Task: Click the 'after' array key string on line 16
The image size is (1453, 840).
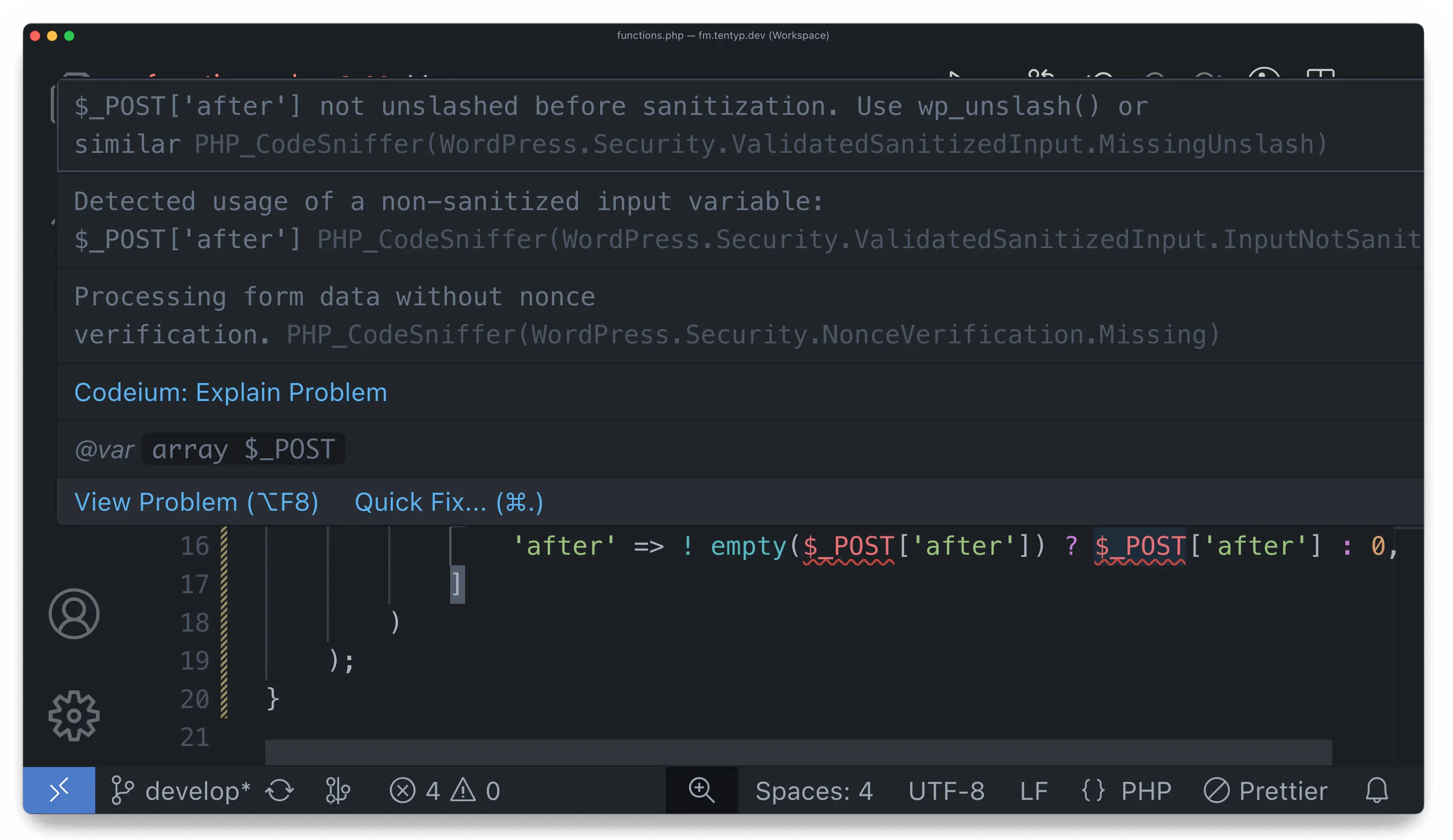Action: pyautogui.click(x=565, y=547)
